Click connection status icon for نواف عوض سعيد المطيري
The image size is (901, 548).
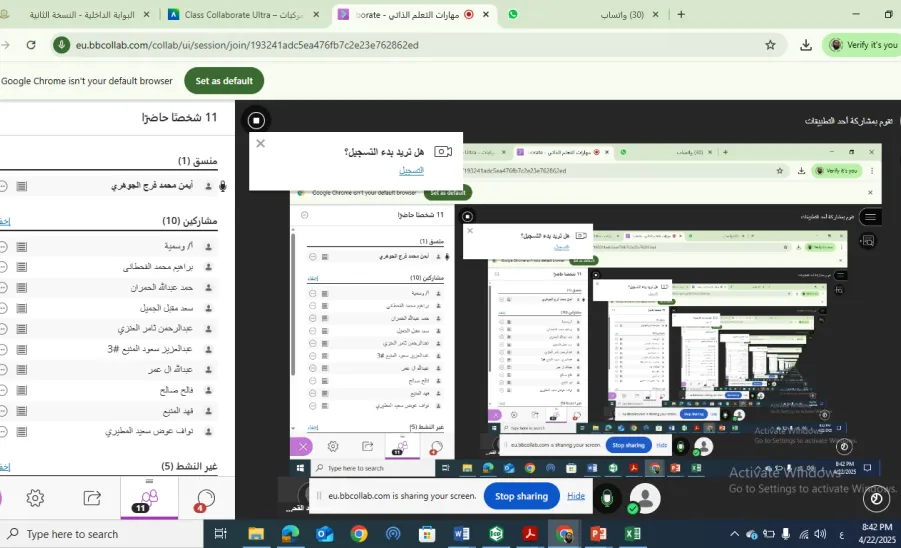tap(22, 431)
